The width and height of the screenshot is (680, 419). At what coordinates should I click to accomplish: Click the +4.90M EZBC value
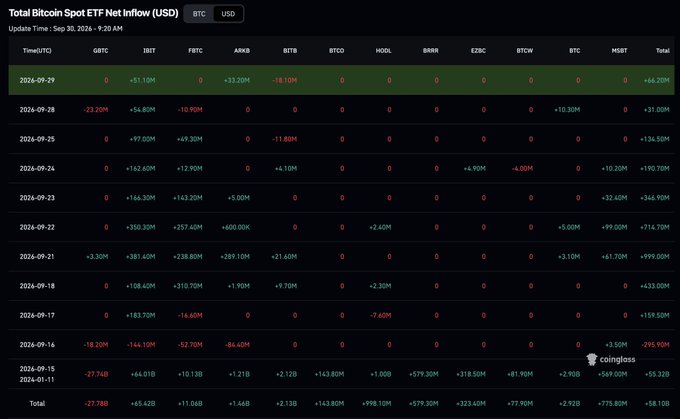tap(475, 168)
